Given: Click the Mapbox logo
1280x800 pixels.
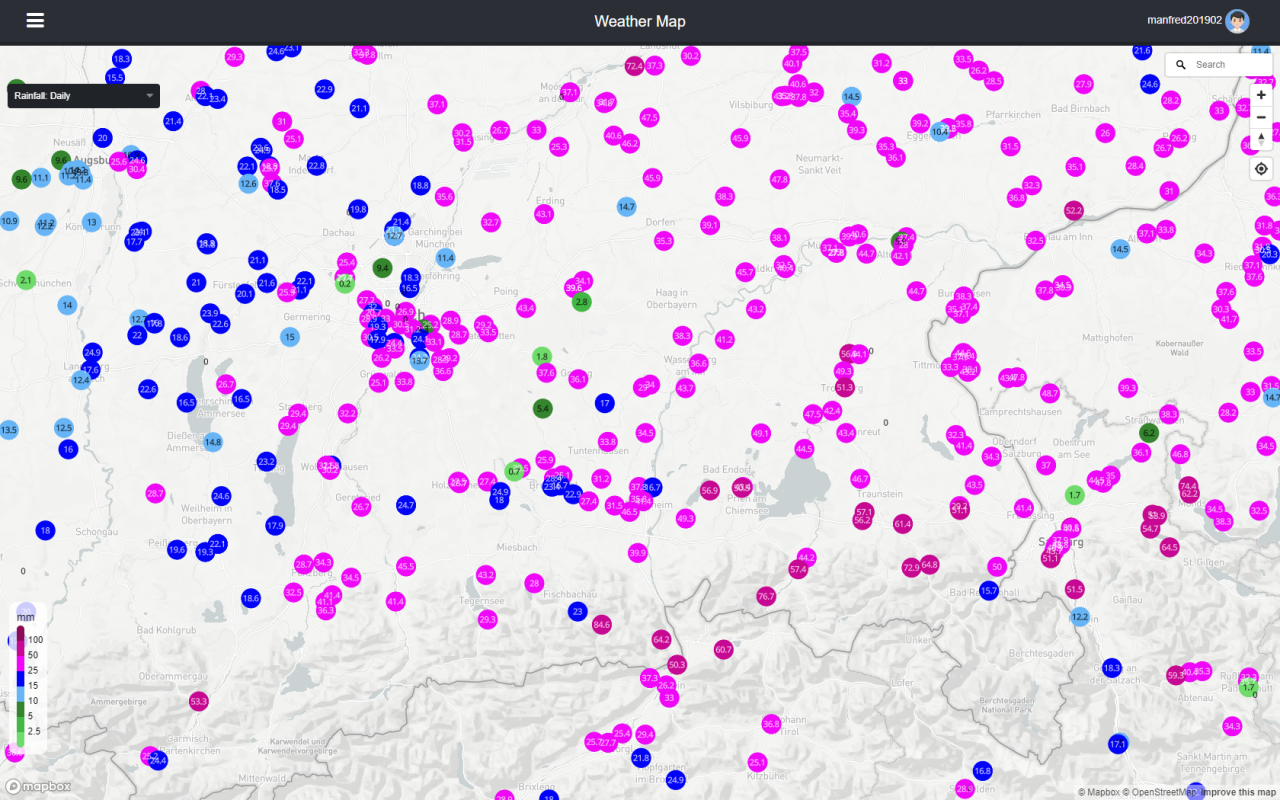Looking at the screenshot, I should point(38,786).
